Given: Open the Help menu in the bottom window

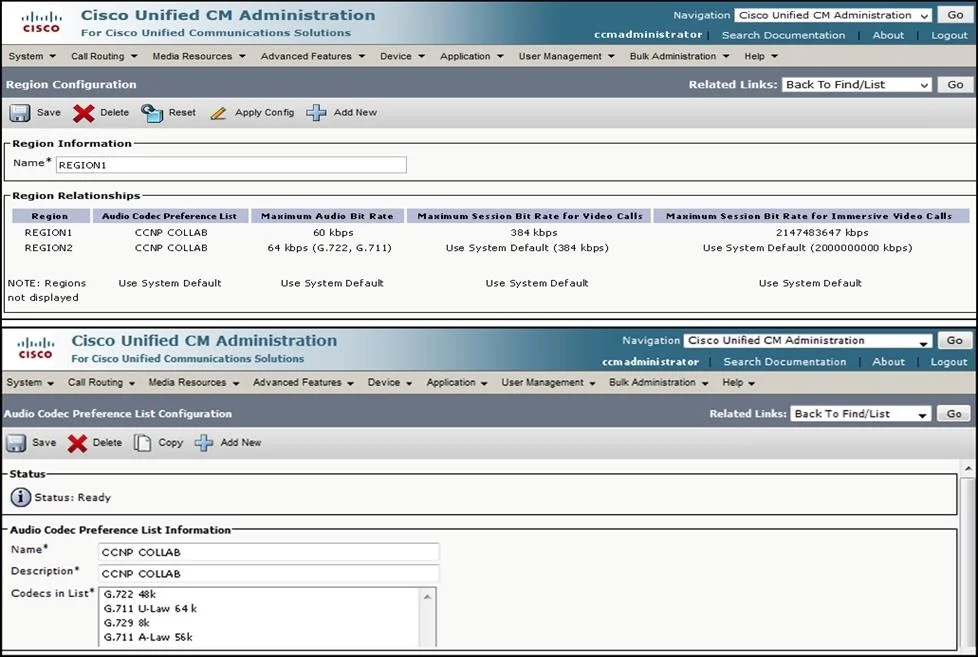Looking at the screenshot, I should [x=738, y=382].
